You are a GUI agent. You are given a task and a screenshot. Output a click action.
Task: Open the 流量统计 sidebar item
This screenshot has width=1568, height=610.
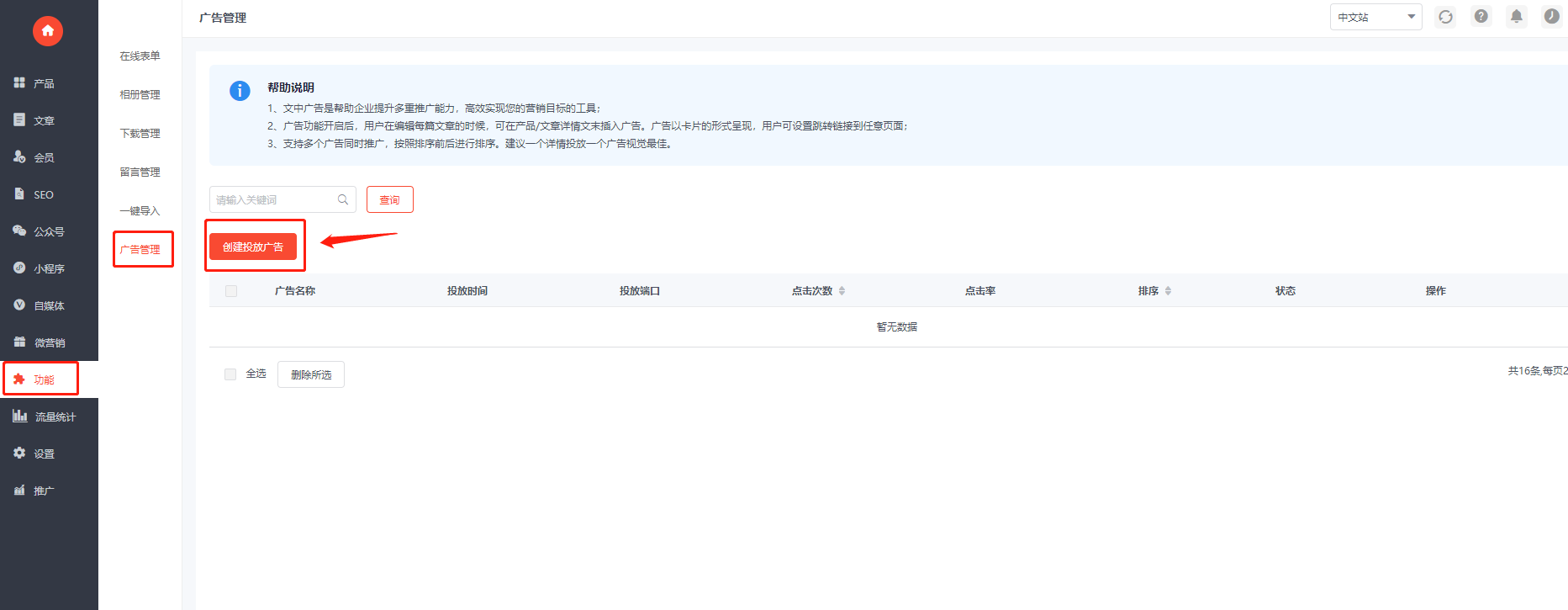click(x=49, y=416)
